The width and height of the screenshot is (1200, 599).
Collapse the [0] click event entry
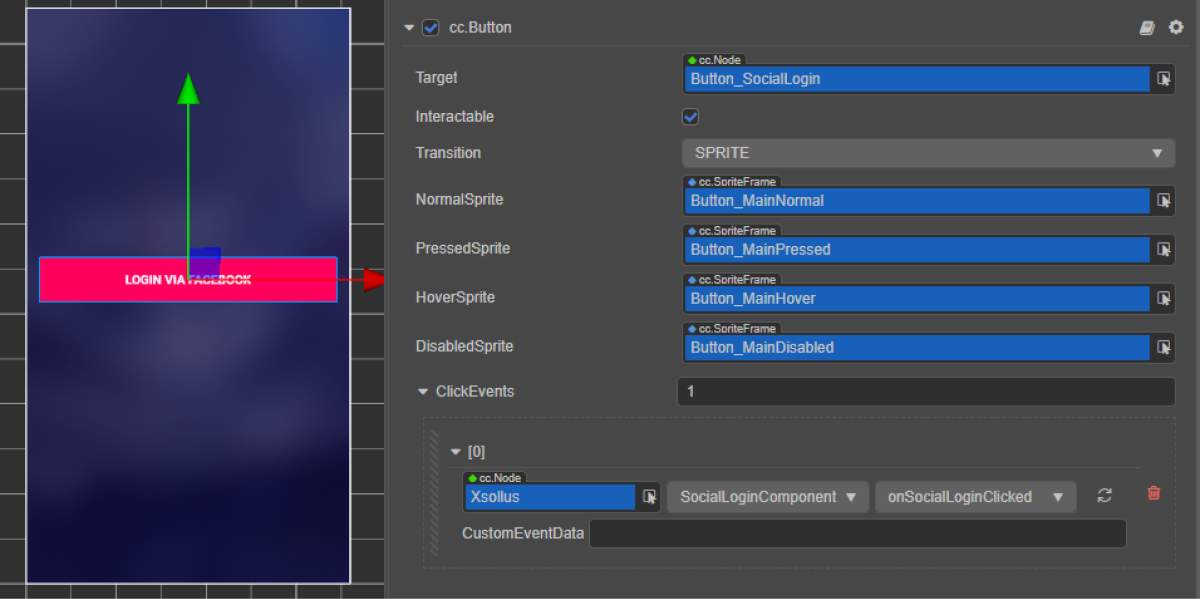click(457, 452)
